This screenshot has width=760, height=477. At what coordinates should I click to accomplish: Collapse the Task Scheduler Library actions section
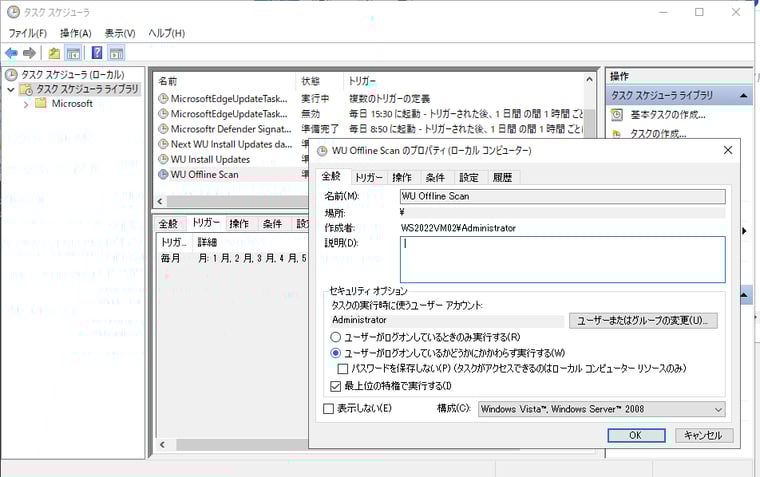click(x=744, y=96)
